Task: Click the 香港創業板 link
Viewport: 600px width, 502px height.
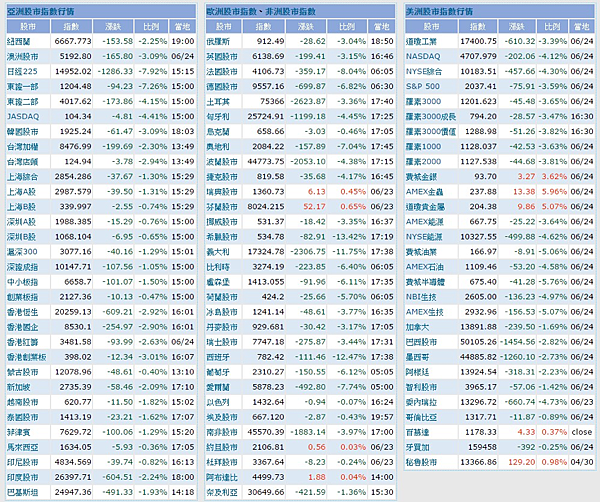Action: coord(26,357)
